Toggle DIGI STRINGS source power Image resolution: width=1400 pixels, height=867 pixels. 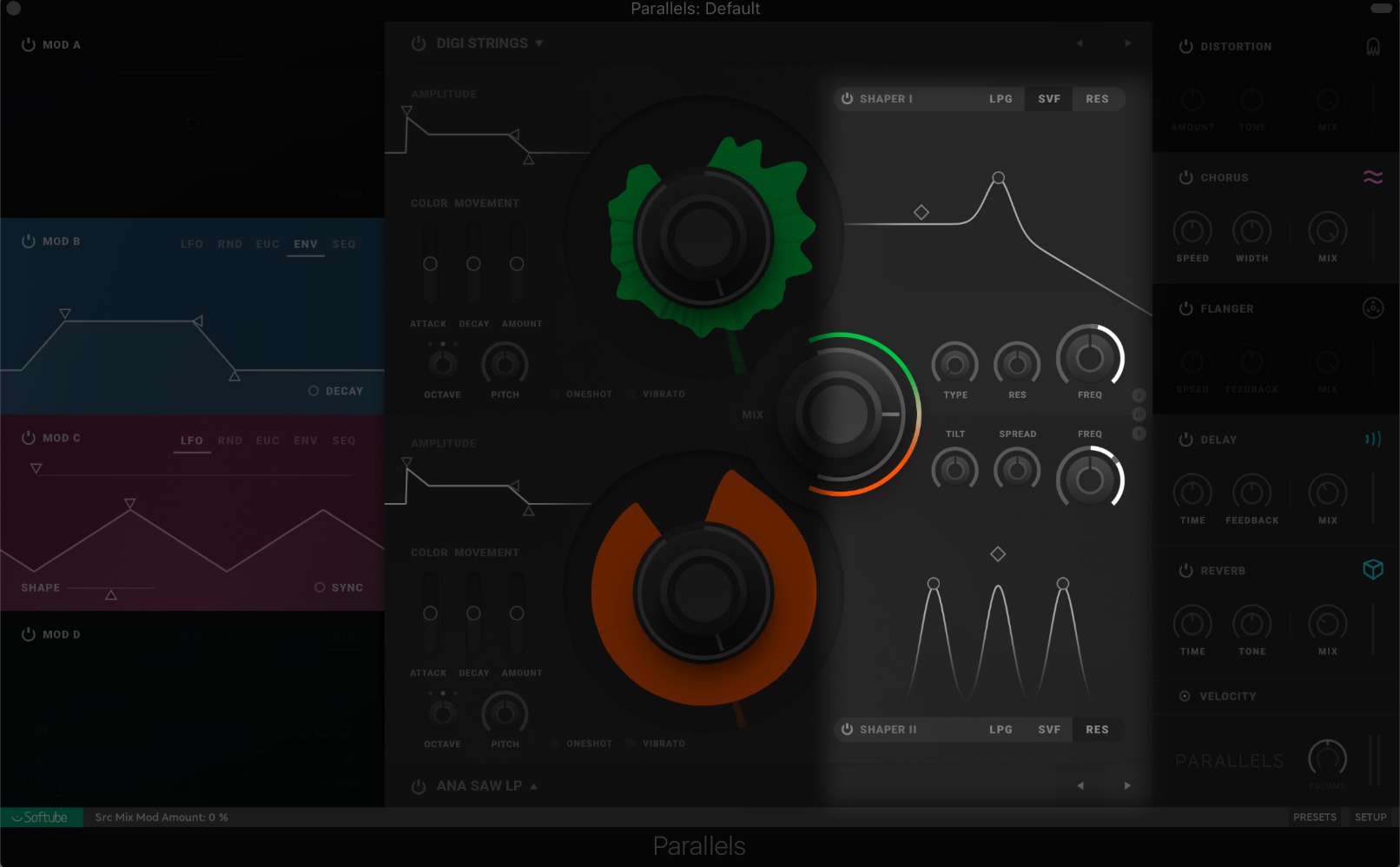(419, 43)
